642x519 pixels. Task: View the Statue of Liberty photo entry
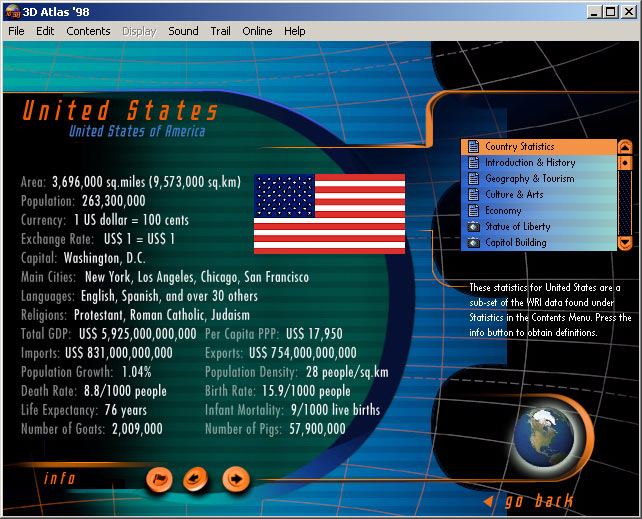pyautogui.click(x=539, y=226)
